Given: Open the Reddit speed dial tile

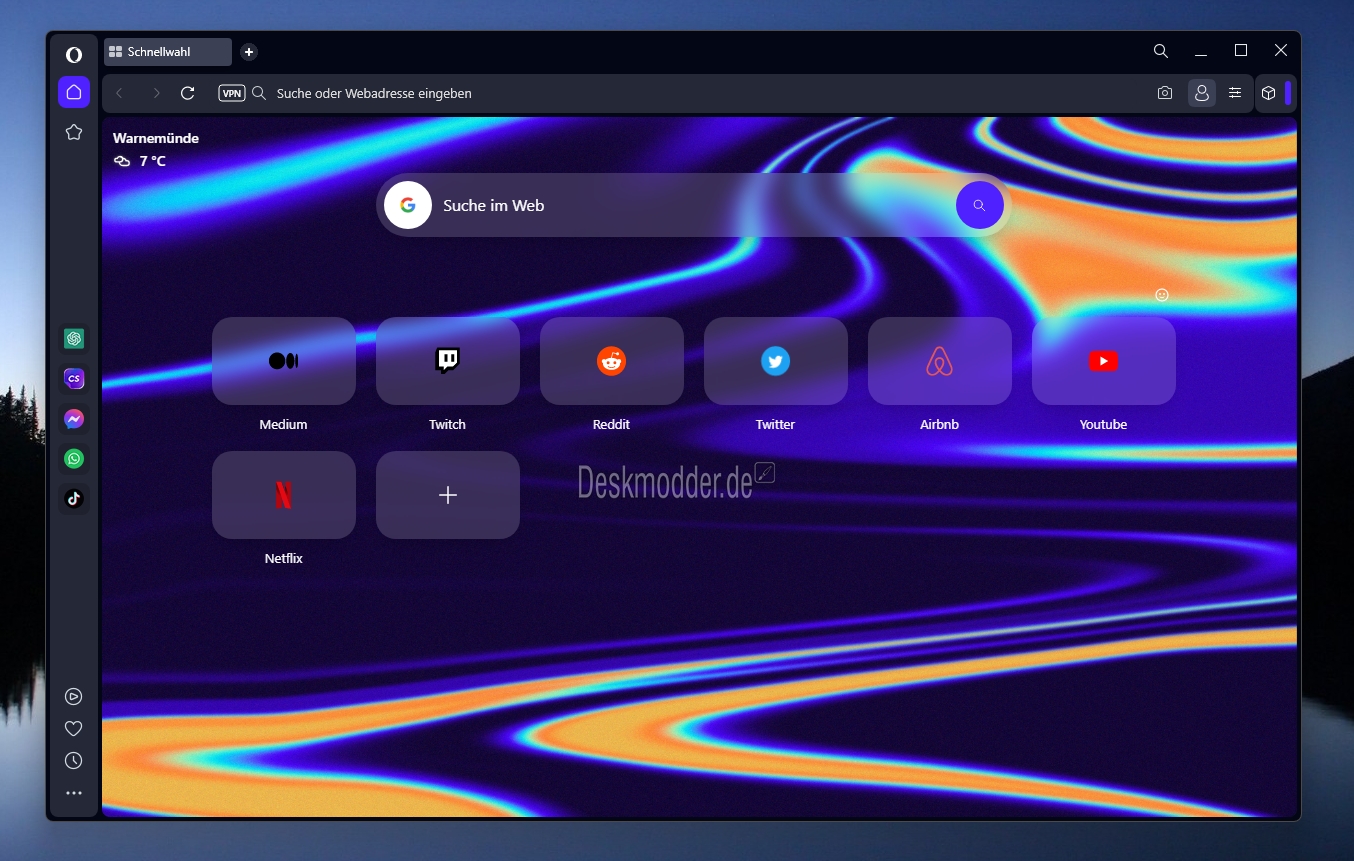Looking at the screenshot, I should [x=612, y=361].
